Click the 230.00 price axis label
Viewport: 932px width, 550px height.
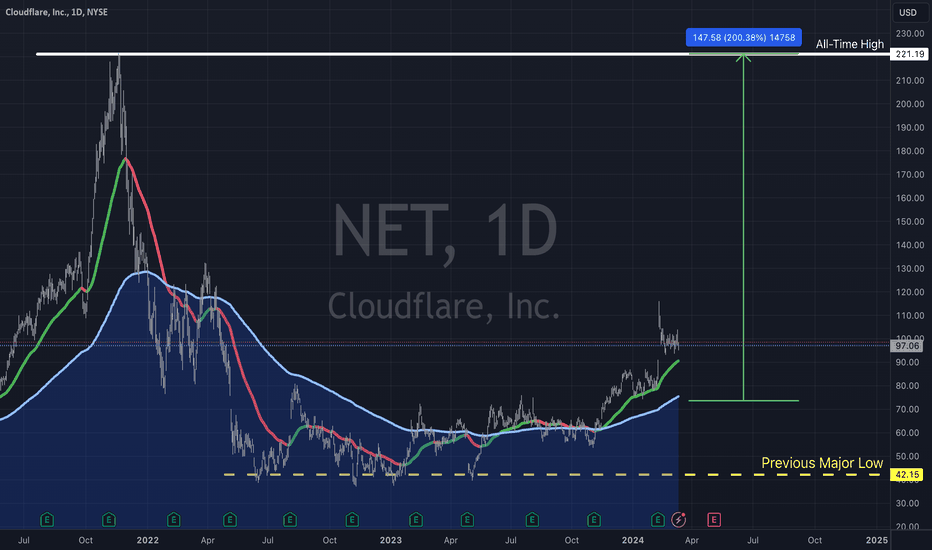point(910,33)
